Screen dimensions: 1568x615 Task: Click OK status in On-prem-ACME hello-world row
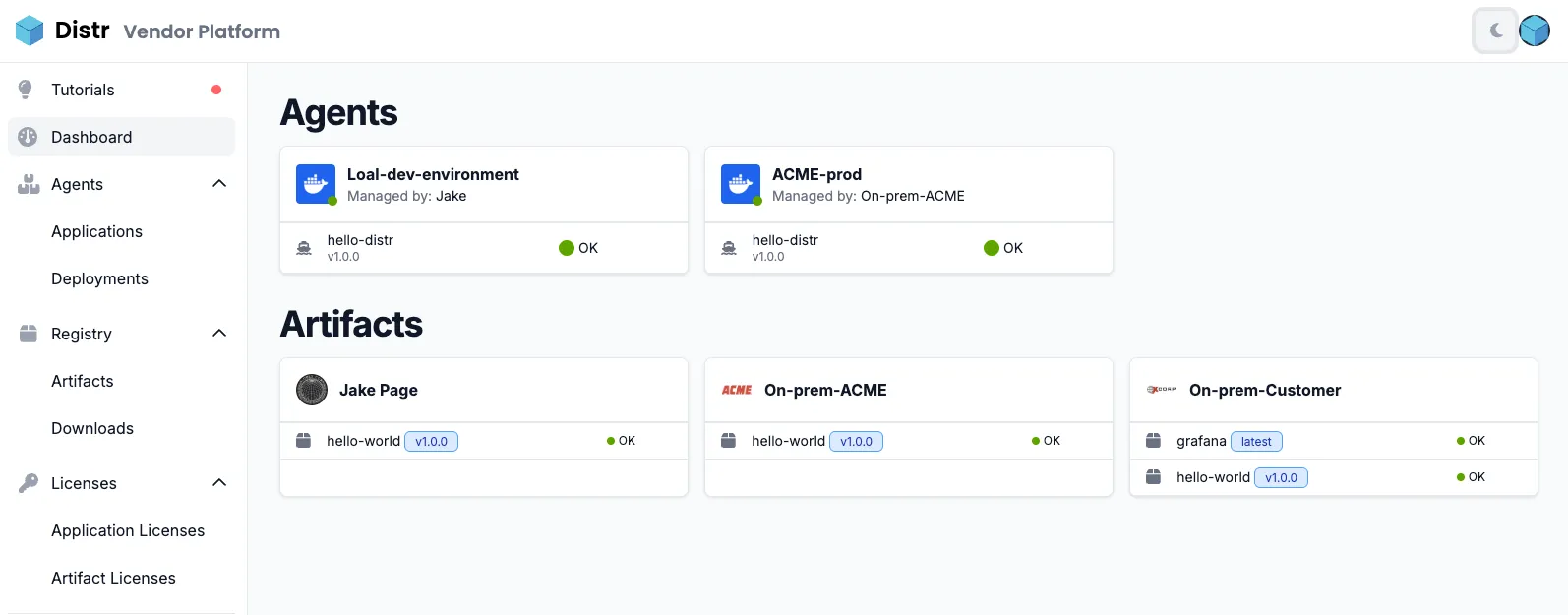[x=1046, y=441]
